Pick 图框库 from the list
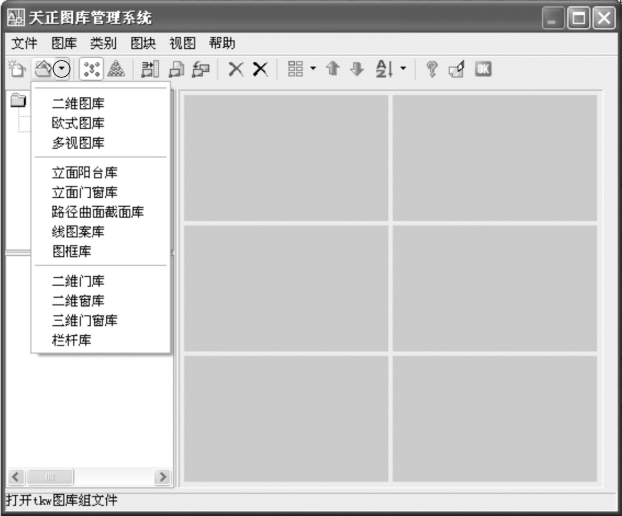This screenshot has height=516, width=622. click(101, 251)
